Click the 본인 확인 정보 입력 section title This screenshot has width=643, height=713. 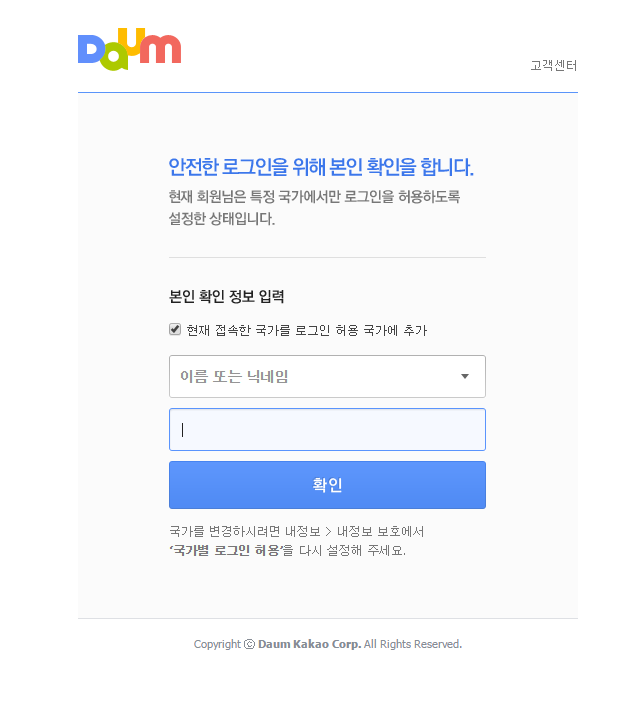(x=226, y=296)
